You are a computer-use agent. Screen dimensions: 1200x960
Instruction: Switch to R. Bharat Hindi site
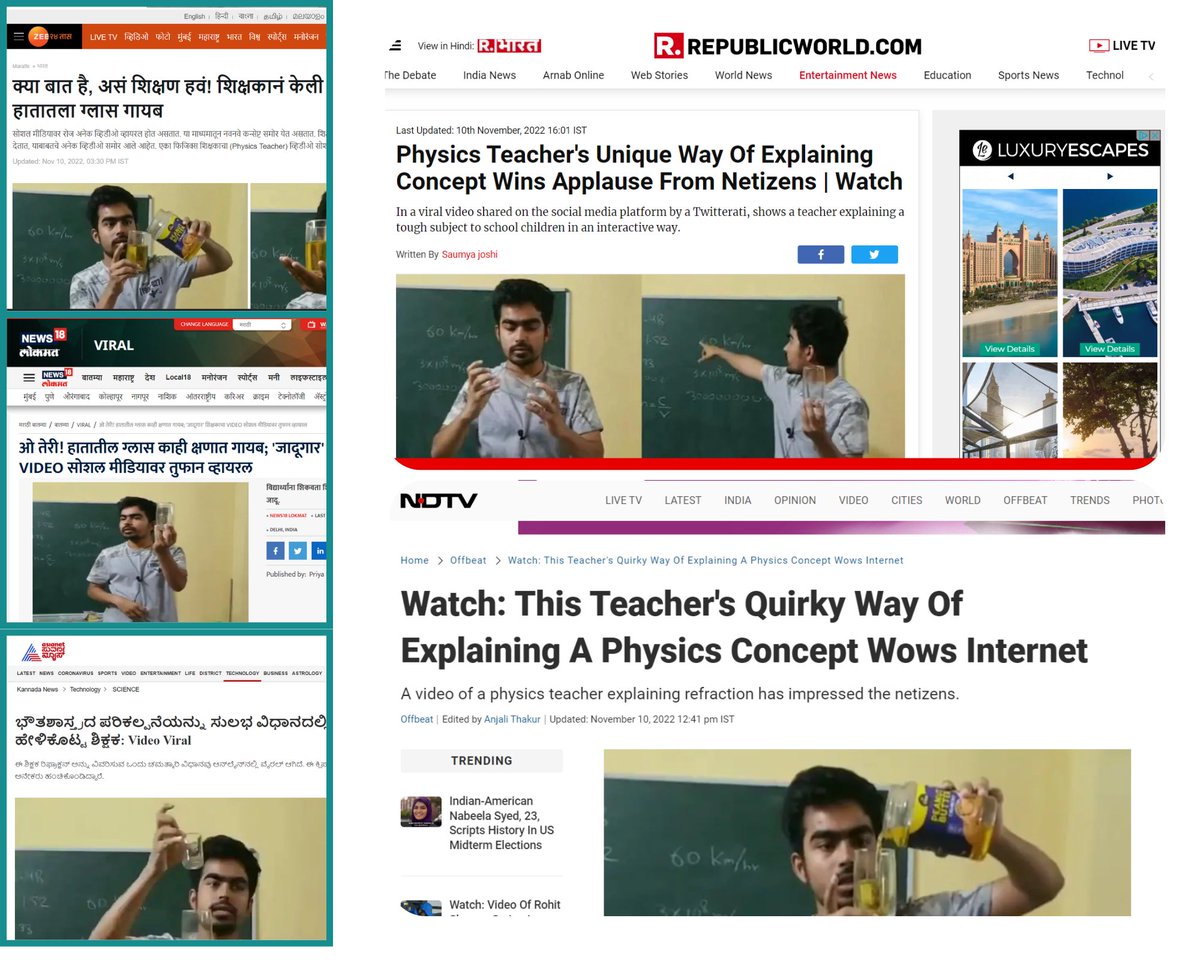(x=508, y=46)
